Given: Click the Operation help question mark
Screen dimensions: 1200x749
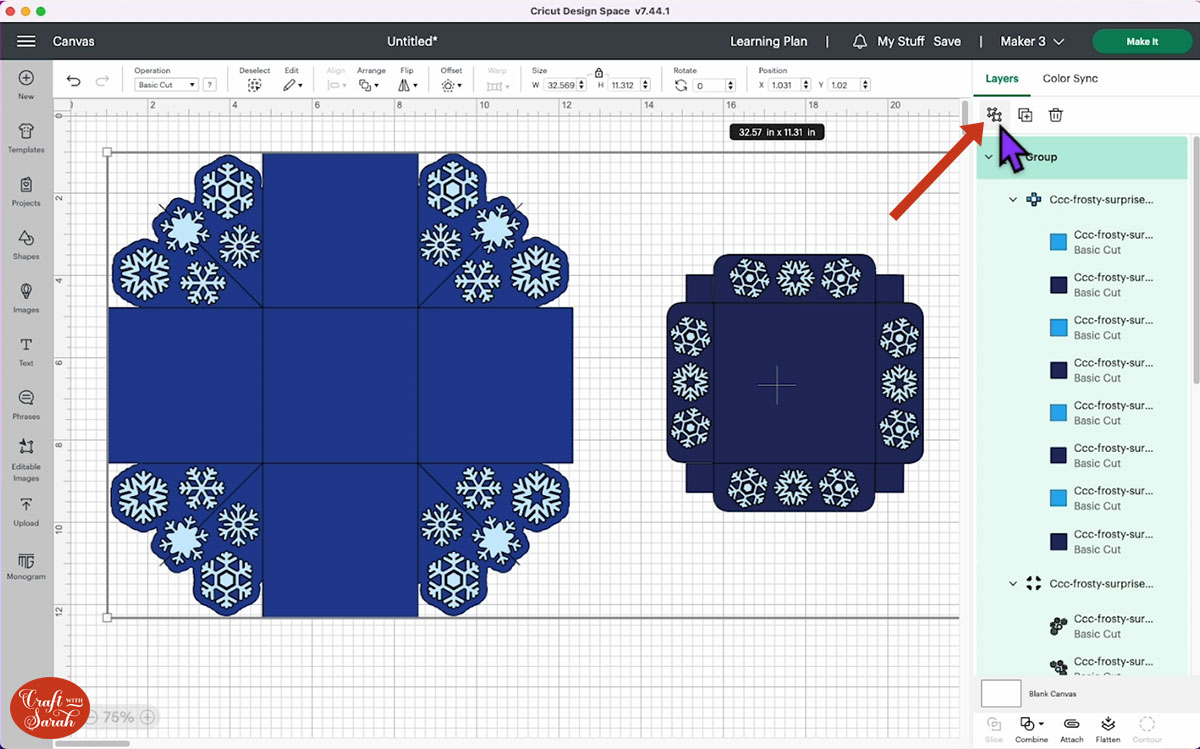Looking at the screenshot, I should click(209, 85).
